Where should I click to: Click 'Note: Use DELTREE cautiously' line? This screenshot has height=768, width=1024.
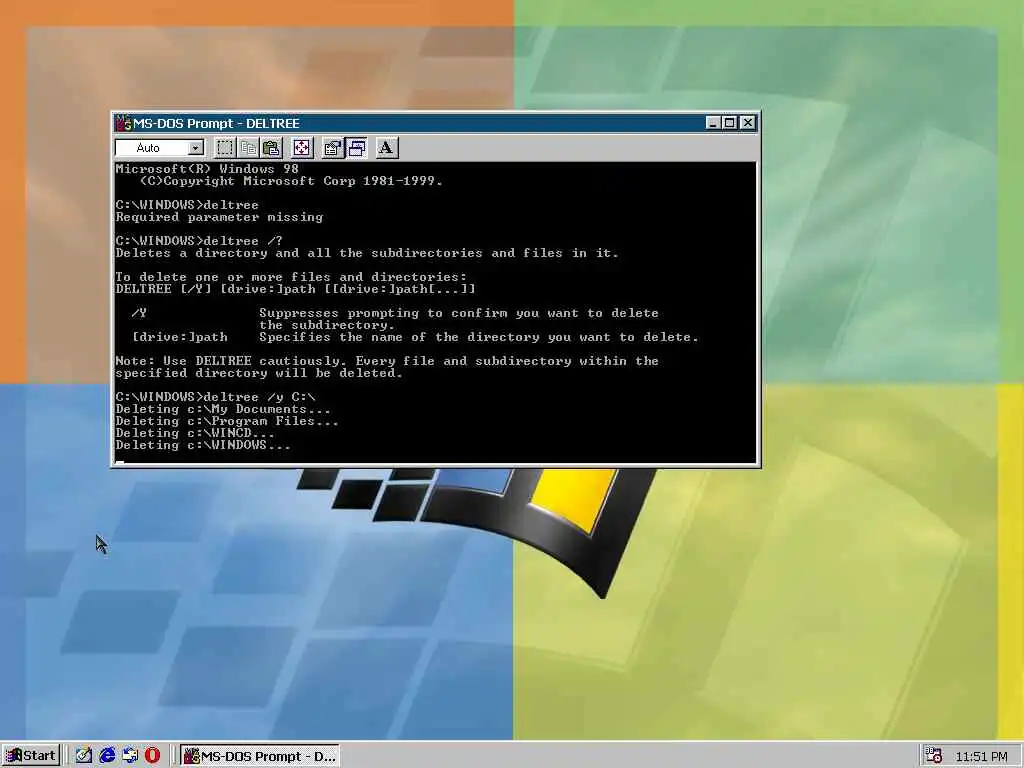click(387, 361)
